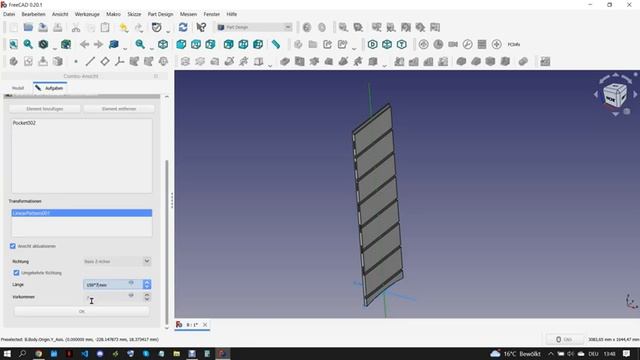
Task: Switch to the Aufgaben tab
Action: coord(50,88)
